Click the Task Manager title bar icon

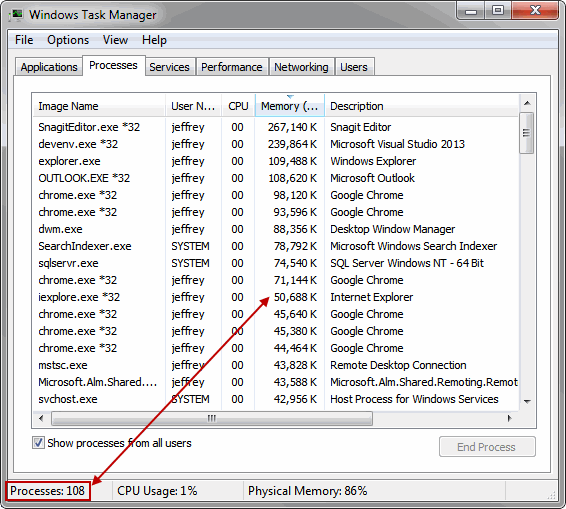coord(16,15)
